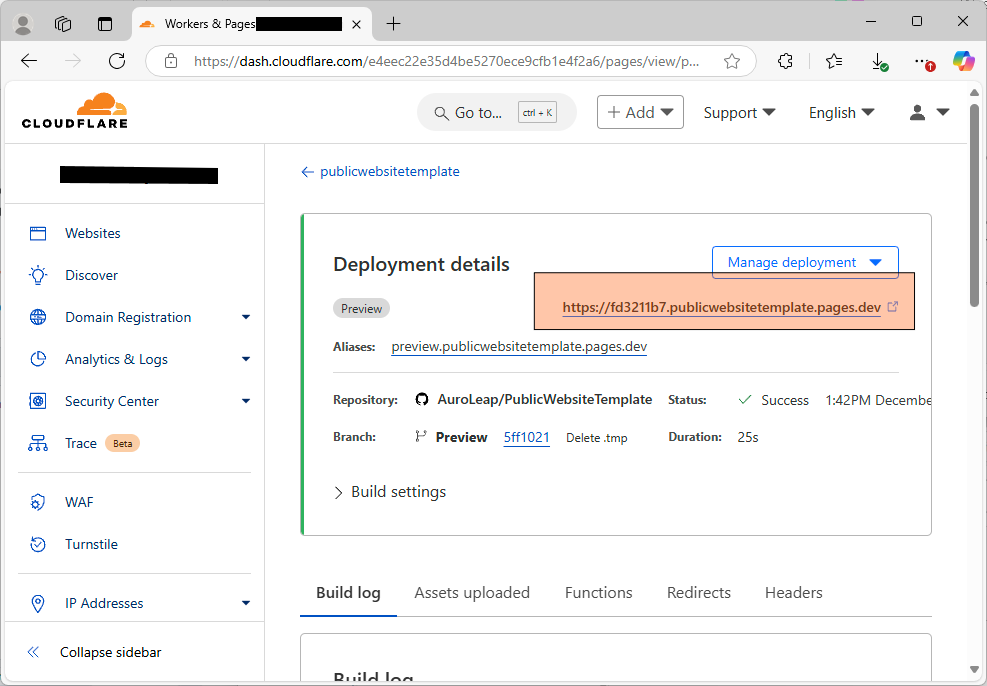Viewport: 987px width, 686px height.
Task: Click the Websites sidebar icon
Action: pyautogui.click(x=38, y=233)
